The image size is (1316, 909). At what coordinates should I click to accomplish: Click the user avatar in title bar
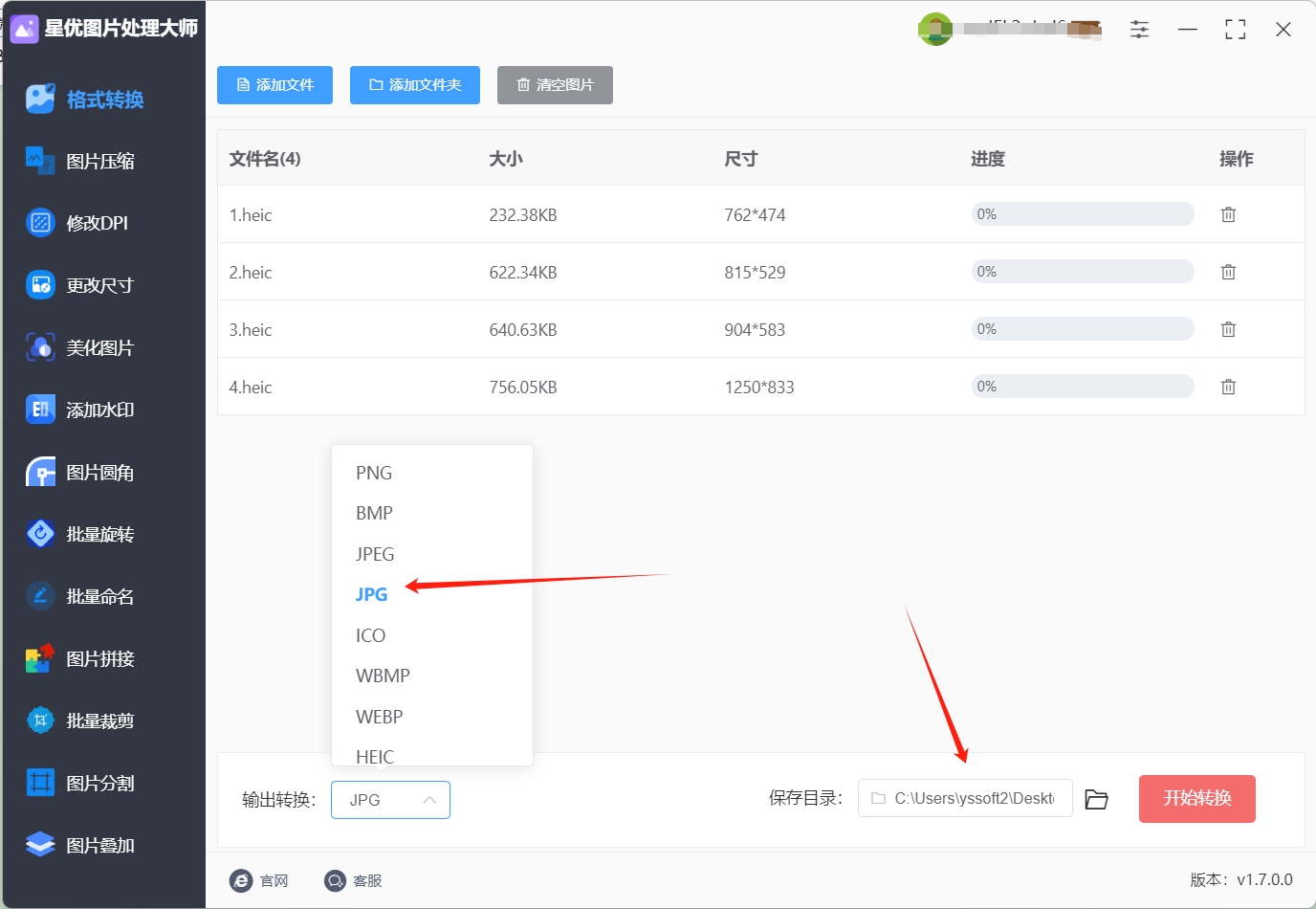[934, 29]
